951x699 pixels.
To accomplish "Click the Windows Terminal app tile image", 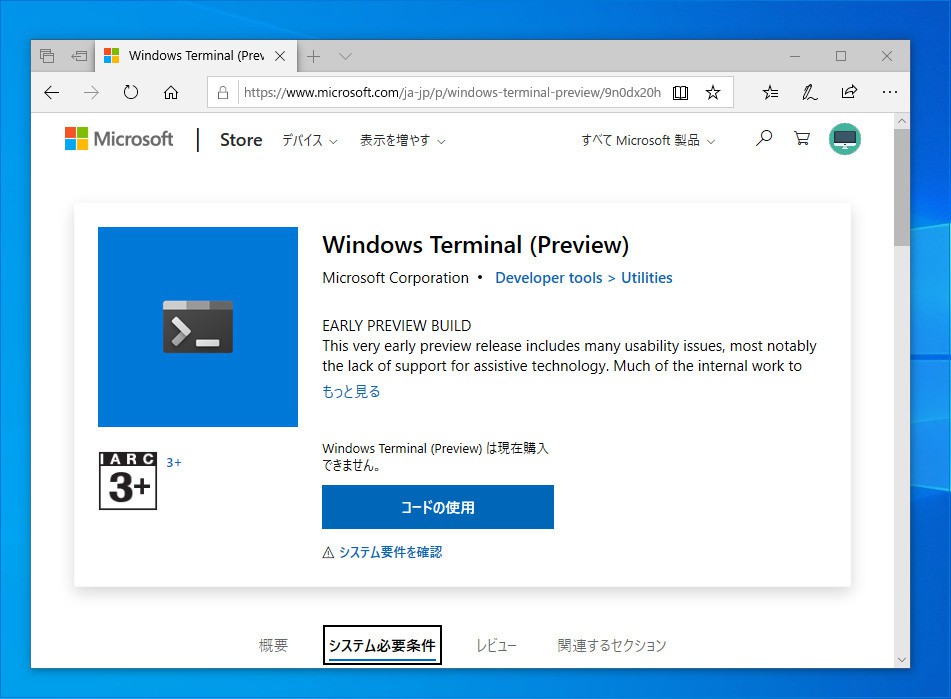I will pos(198,327).
